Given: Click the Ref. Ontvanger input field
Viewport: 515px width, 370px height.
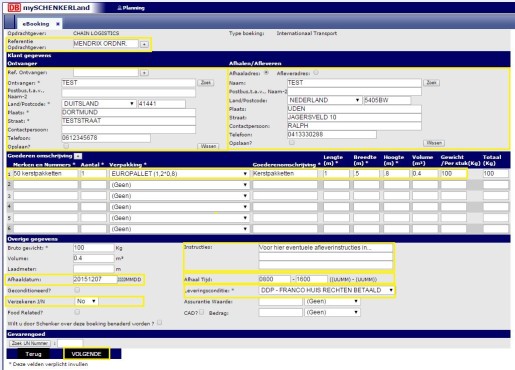Looking at the screenshot, I should coord(106,73).
